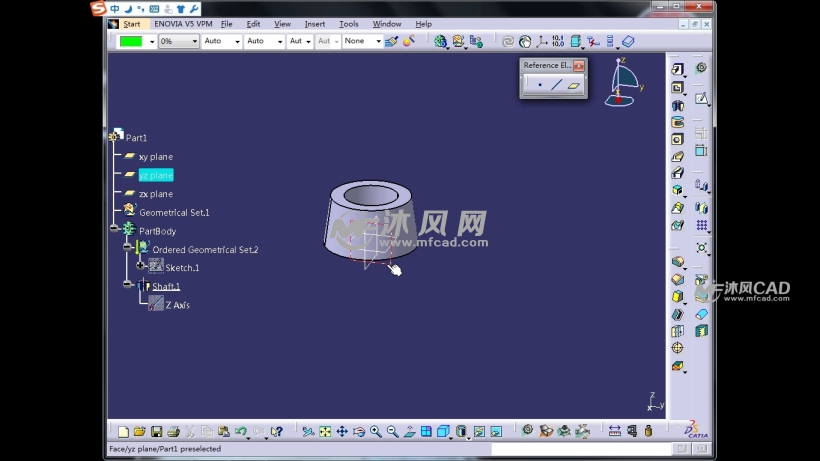Select the Mirror tool
This screenshot has width=820, height=461.
(701, 208)
